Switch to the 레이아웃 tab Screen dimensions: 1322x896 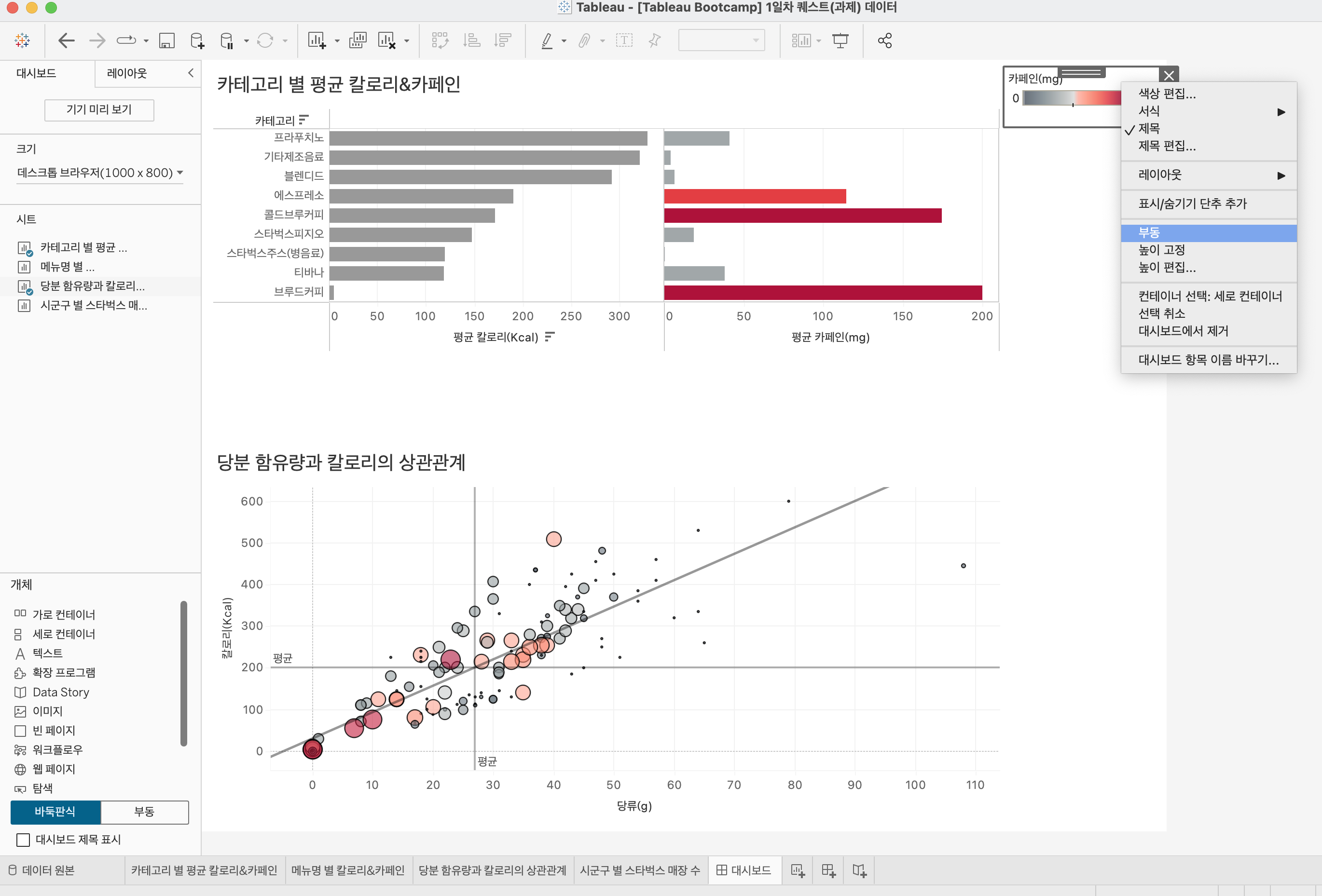[x=127, y=73]
